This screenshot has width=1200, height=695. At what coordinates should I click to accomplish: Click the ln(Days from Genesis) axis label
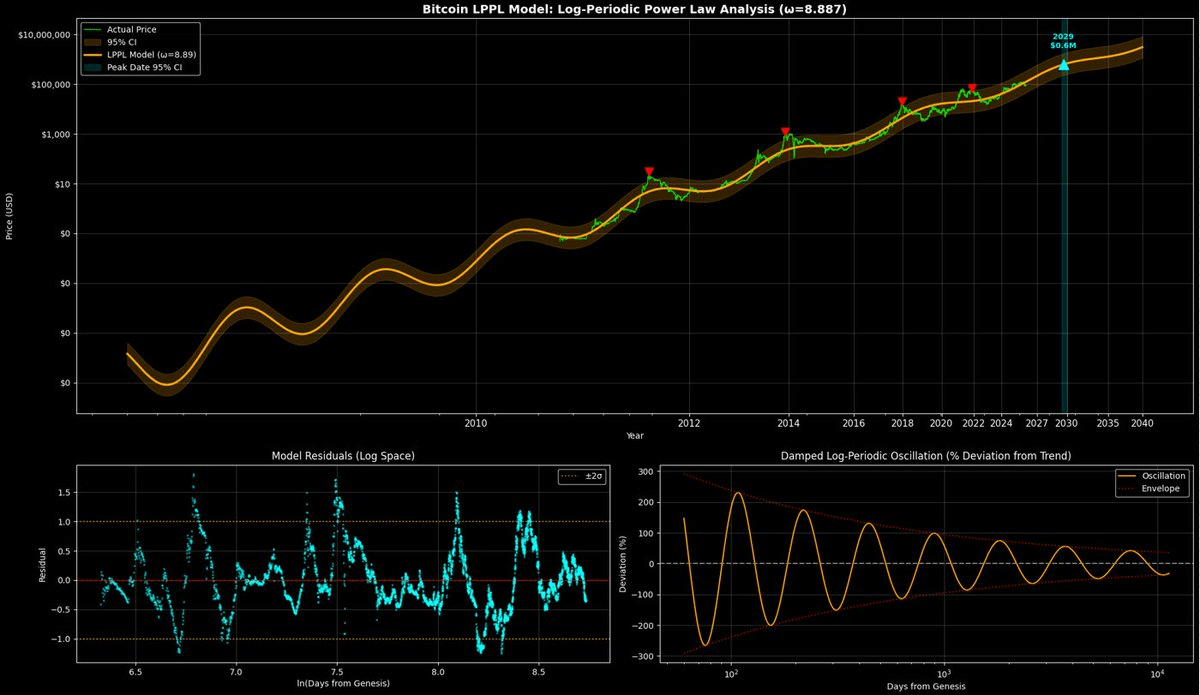click(x=343, y=683)
